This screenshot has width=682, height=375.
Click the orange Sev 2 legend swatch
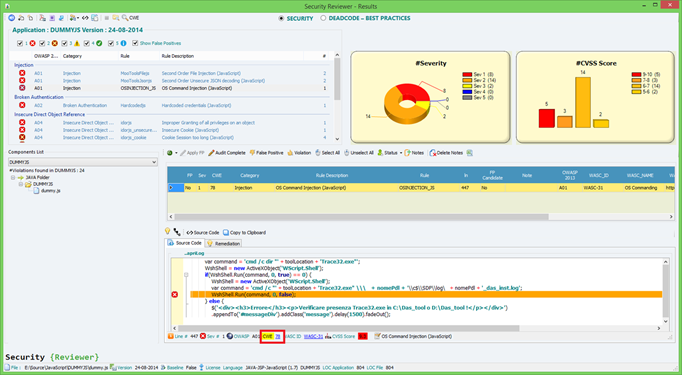pos(467,80)
